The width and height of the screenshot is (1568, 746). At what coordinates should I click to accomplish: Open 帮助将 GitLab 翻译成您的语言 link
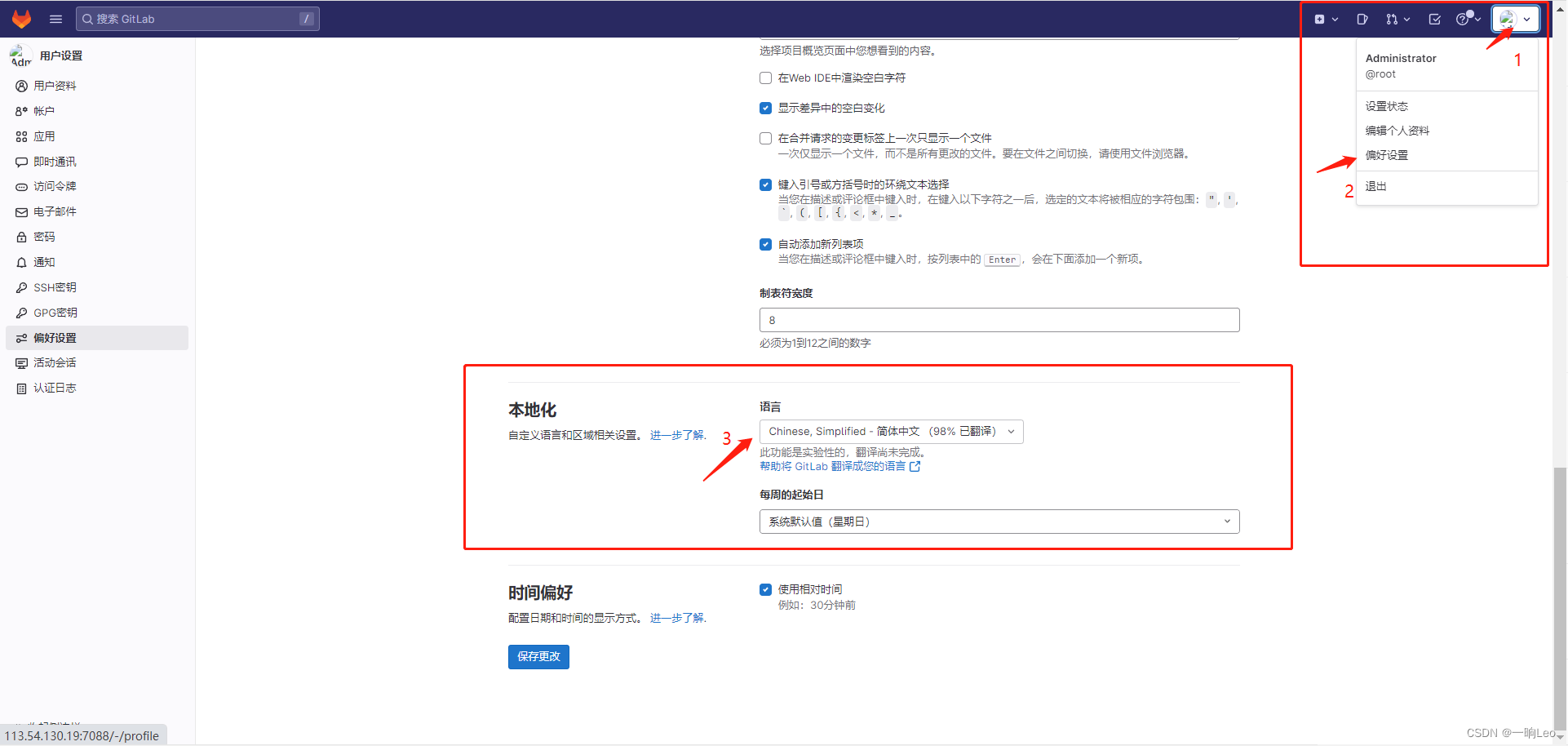pyautogui.click(x=833, y=466)
